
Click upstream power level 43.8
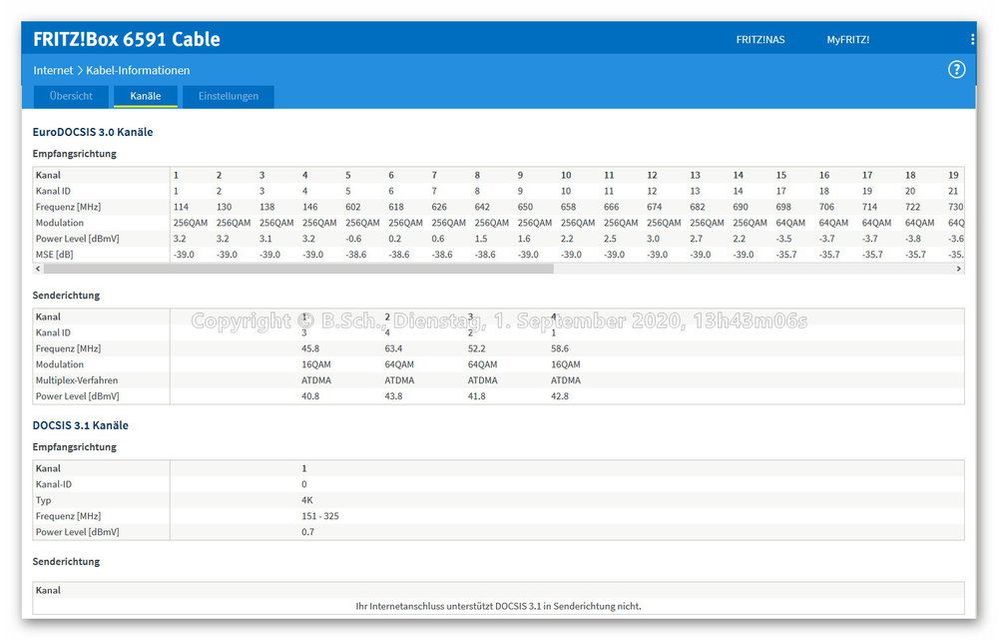(393, 396)
